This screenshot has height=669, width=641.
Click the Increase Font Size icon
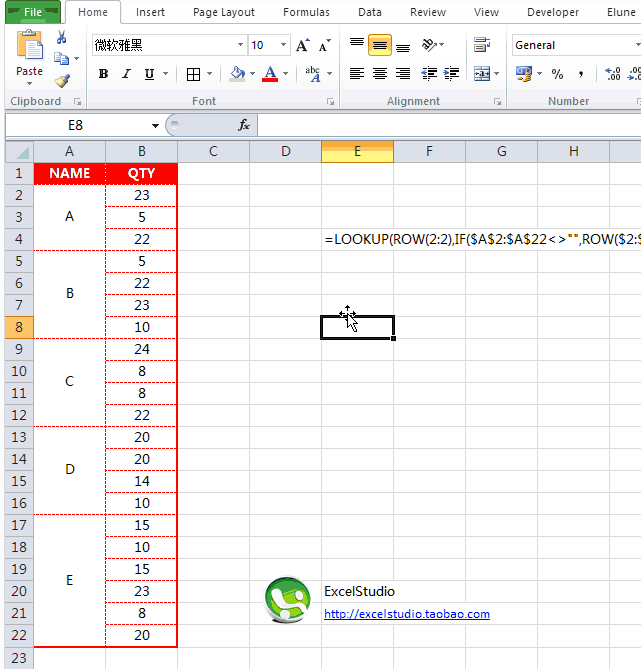tap(301, 46)
